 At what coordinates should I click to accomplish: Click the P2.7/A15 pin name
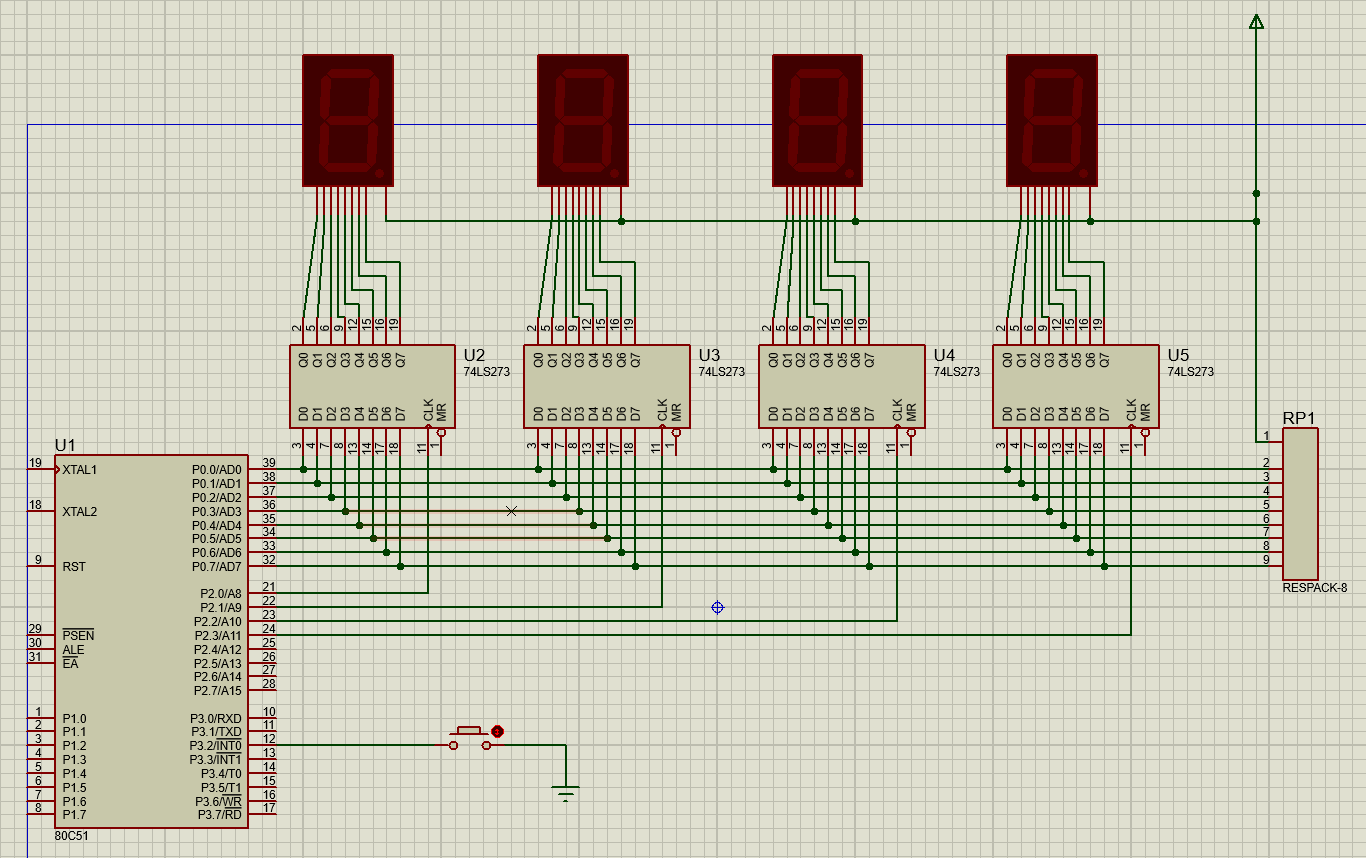point(218,690)
